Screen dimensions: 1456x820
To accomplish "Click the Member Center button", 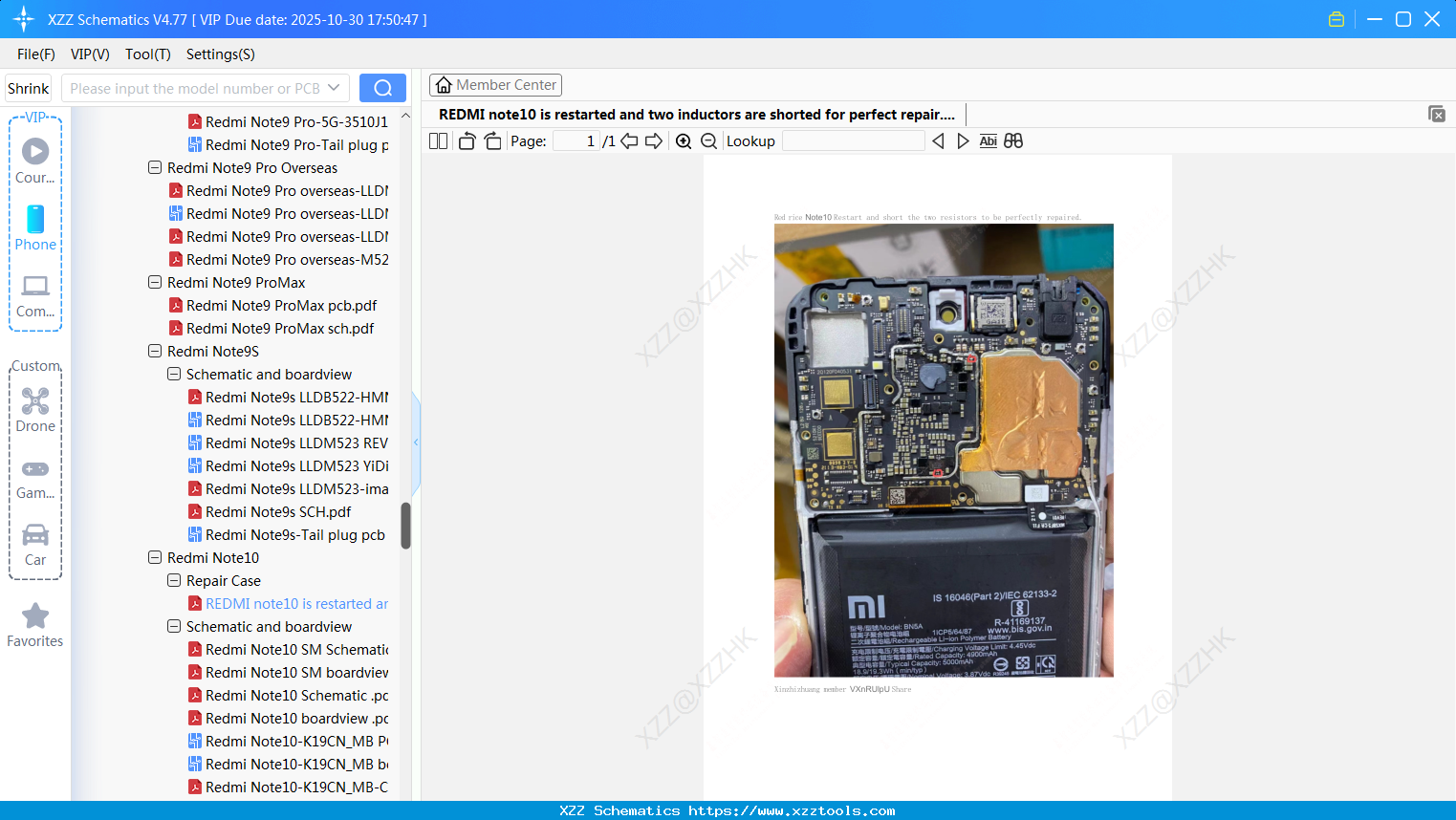I will pyautogui.click(x=495, y=84).
